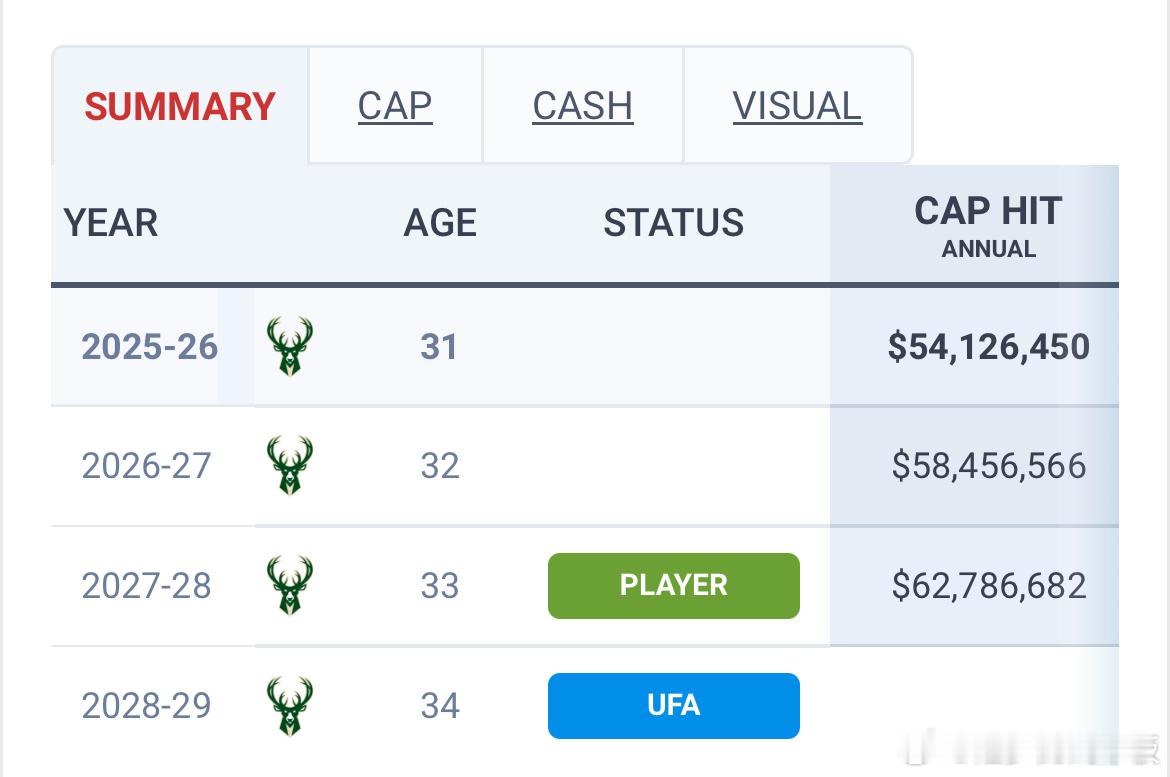This screenshot has width=1170, height=777.
Task: Click the Bucks logo in 2025-26 row
Action: click(290, 346)
